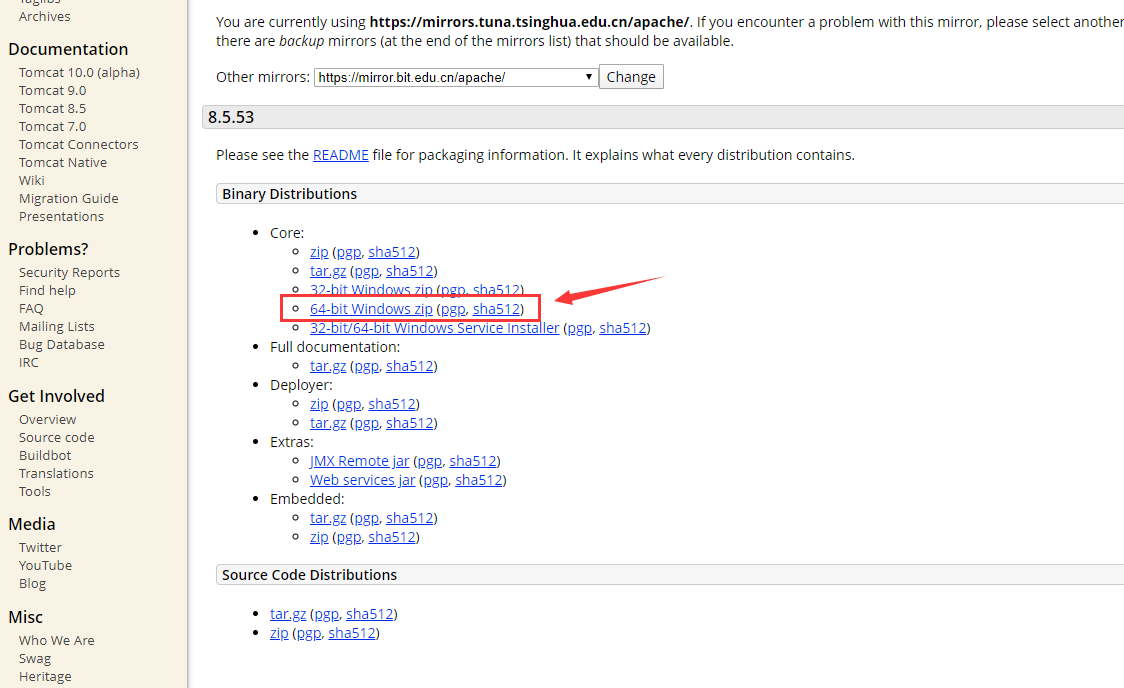Open YouTube media link
Screen dimensions: 1124x688
[x=45, y=565]
